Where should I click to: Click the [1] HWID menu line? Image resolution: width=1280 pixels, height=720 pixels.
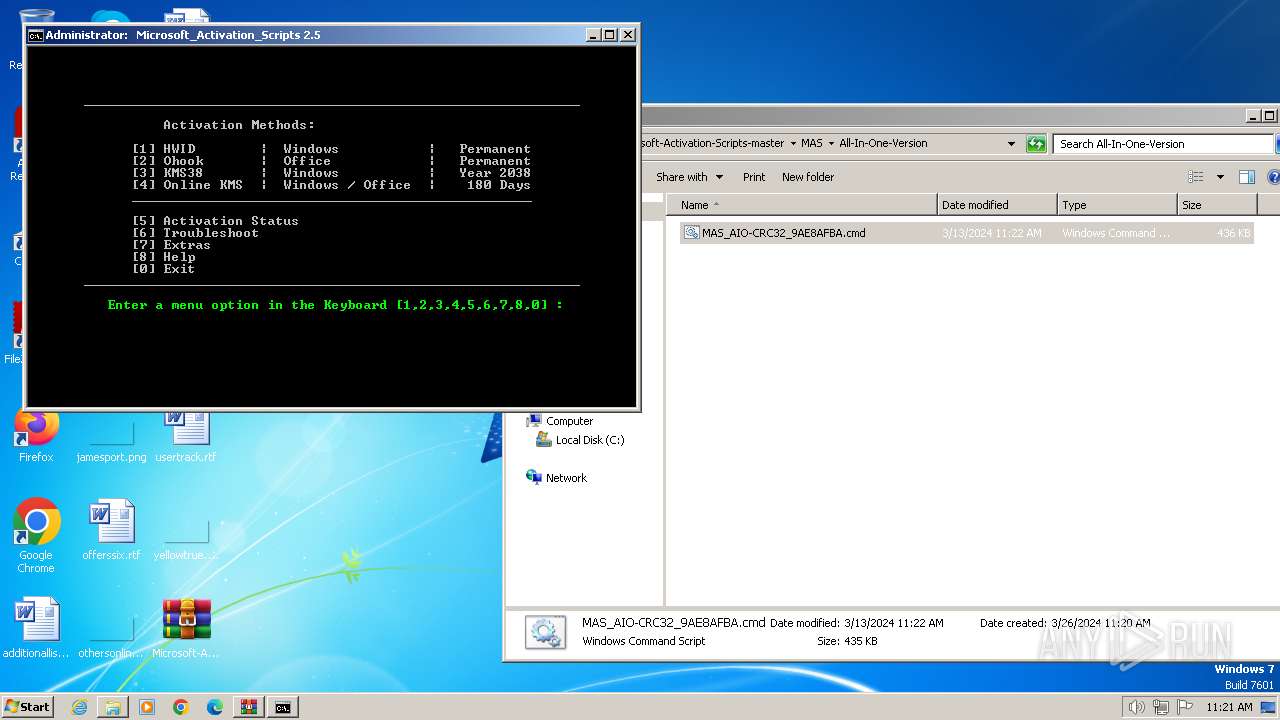(331, 149)
